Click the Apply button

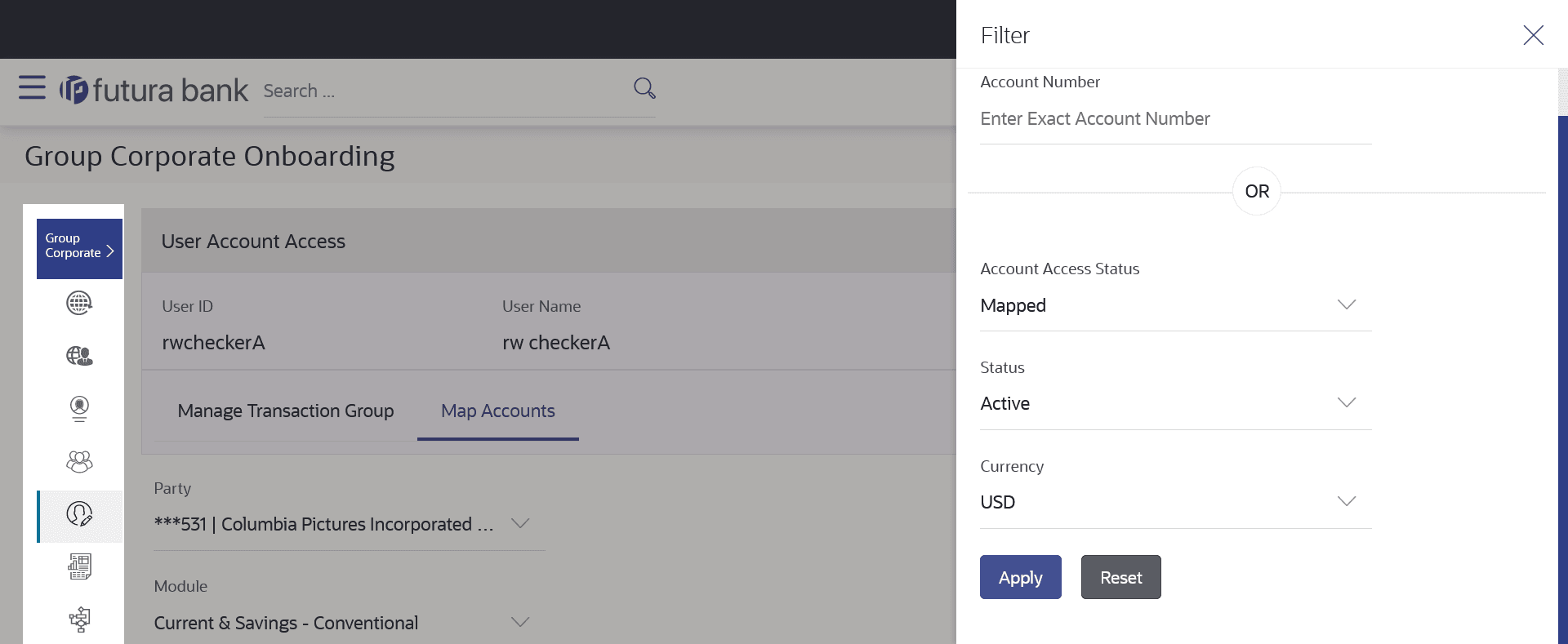point(1020,577)
